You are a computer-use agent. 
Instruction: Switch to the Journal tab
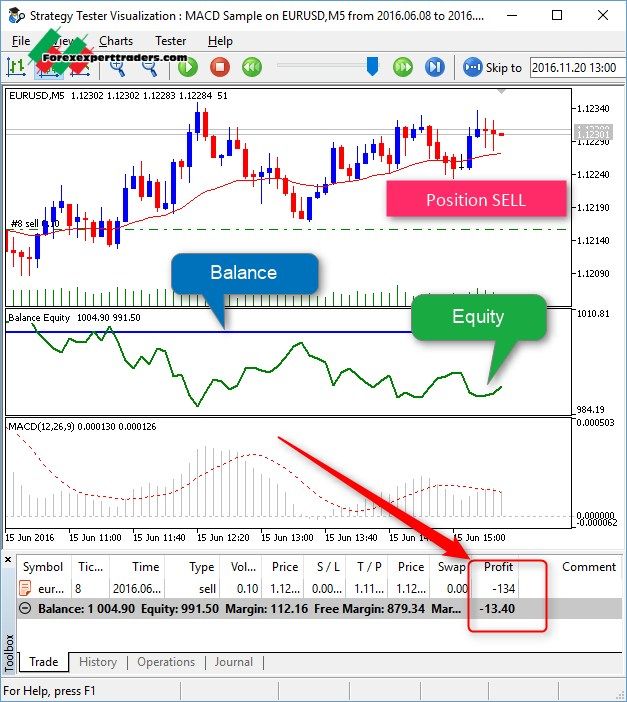pos(234,662)
